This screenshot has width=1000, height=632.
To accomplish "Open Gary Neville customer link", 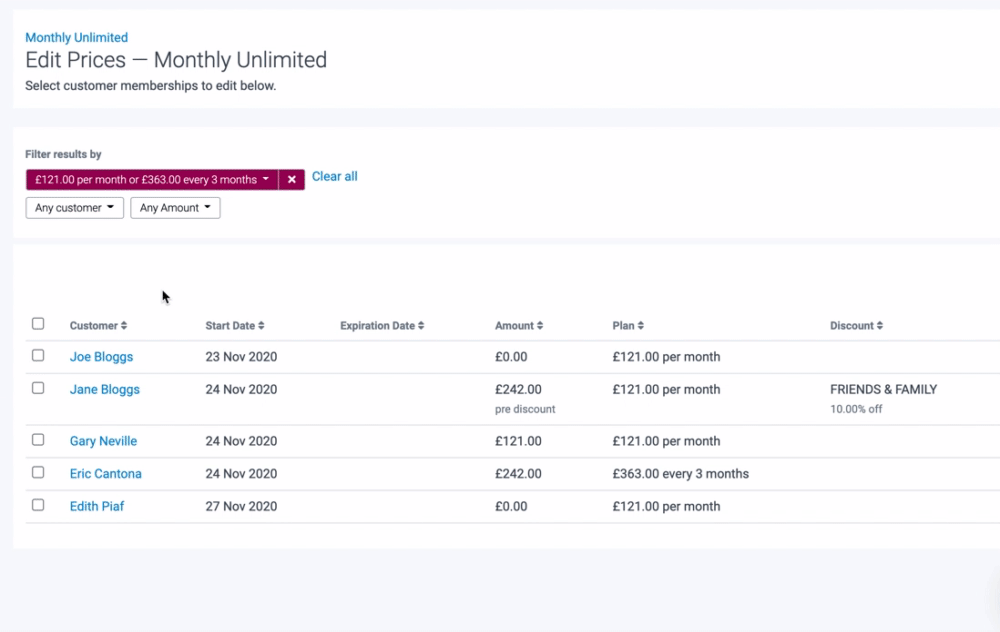I will (x=103, y=441).
